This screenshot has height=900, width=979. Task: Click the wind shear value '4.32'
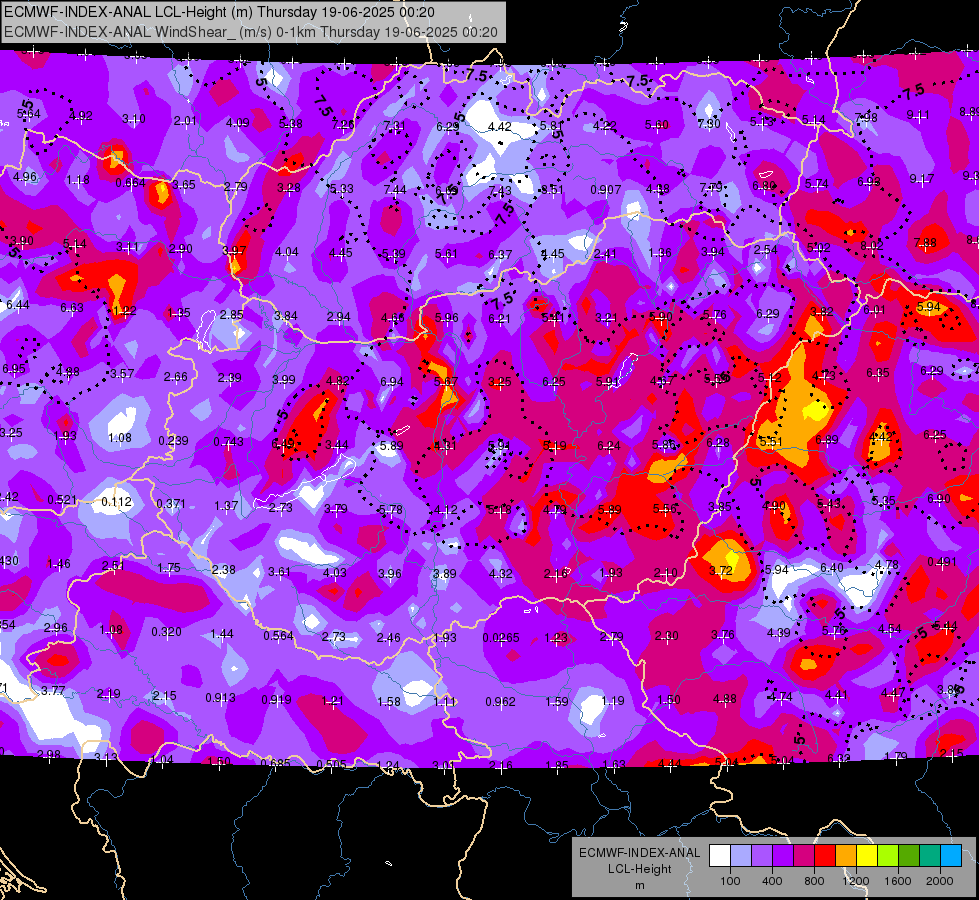pyautogui.click(x=501, y=573)
